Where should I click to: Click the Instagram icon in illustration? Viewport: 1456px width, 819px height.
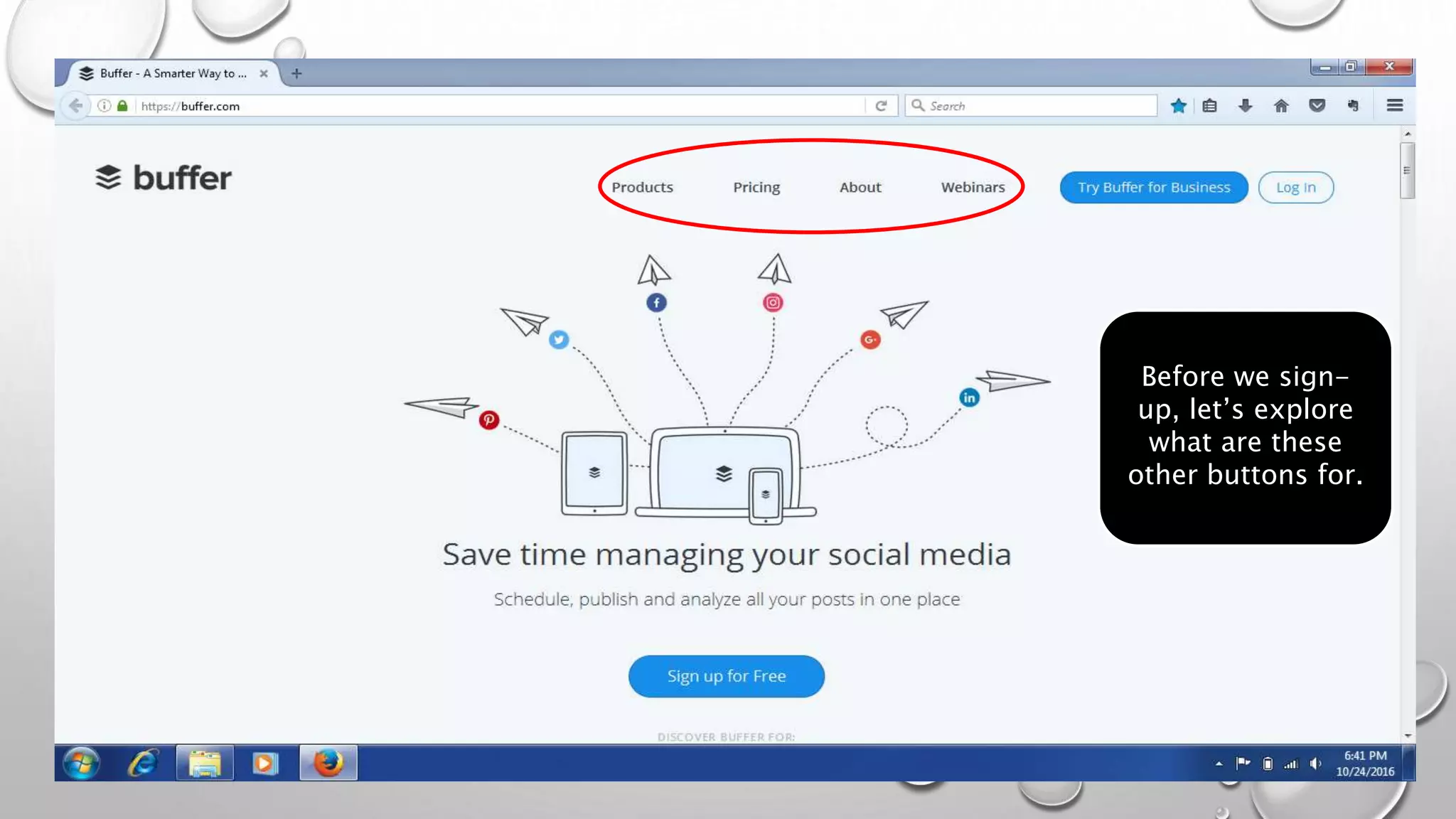[773, 303]
